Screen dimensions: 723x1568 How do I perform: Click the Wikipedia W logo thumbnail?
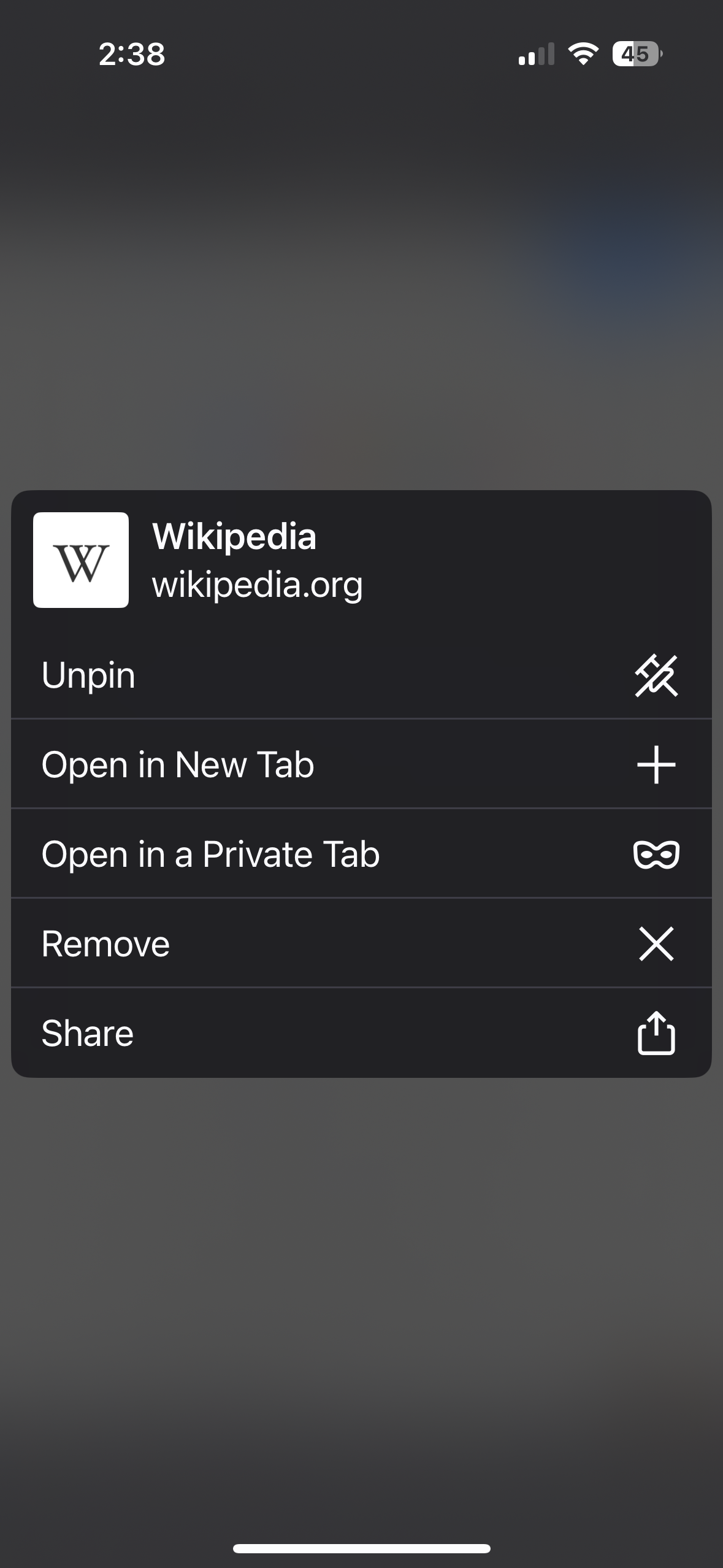(81, 560)
